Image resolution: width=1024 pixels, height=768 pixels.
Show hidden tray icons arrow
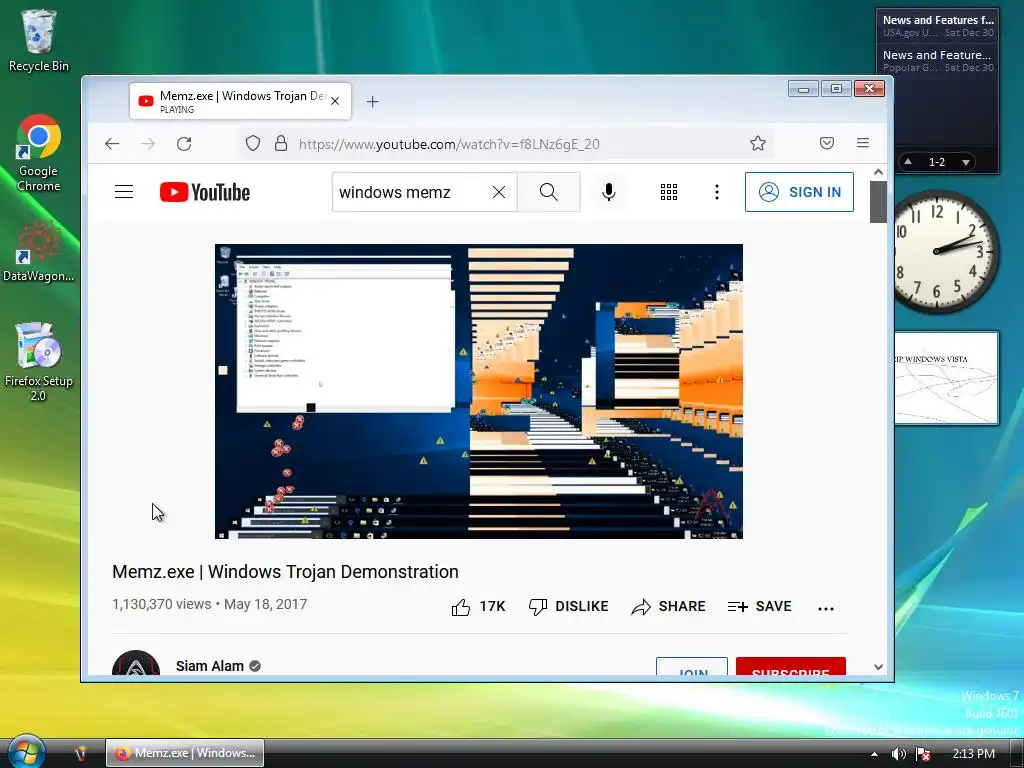tap(874, 754)
